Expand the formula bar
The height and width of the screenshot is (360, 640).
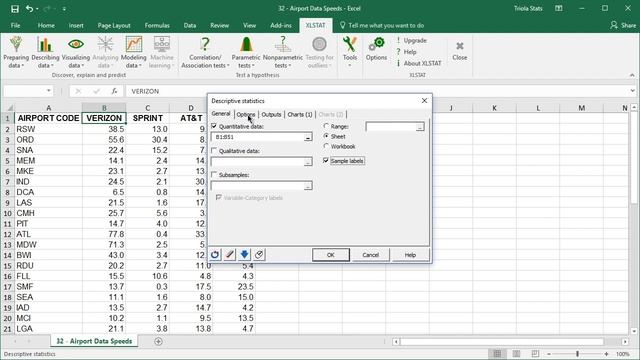coord(632,91)
